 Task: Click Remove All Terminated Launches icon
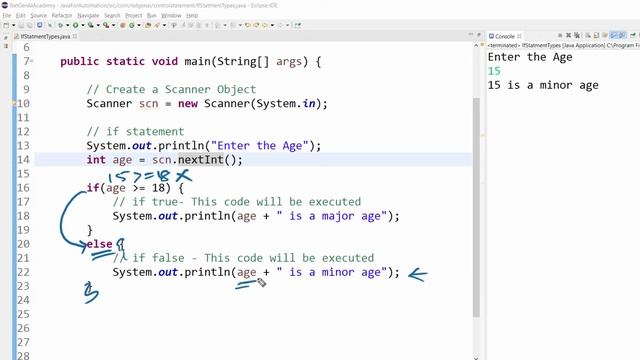coord(577,36)
